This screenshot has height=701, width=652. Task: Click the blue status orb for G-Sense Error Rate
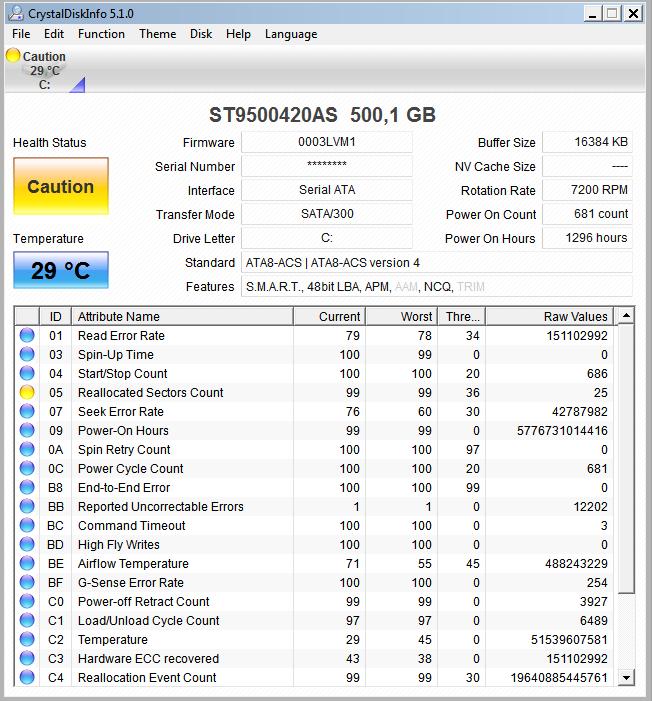(27, 583)
